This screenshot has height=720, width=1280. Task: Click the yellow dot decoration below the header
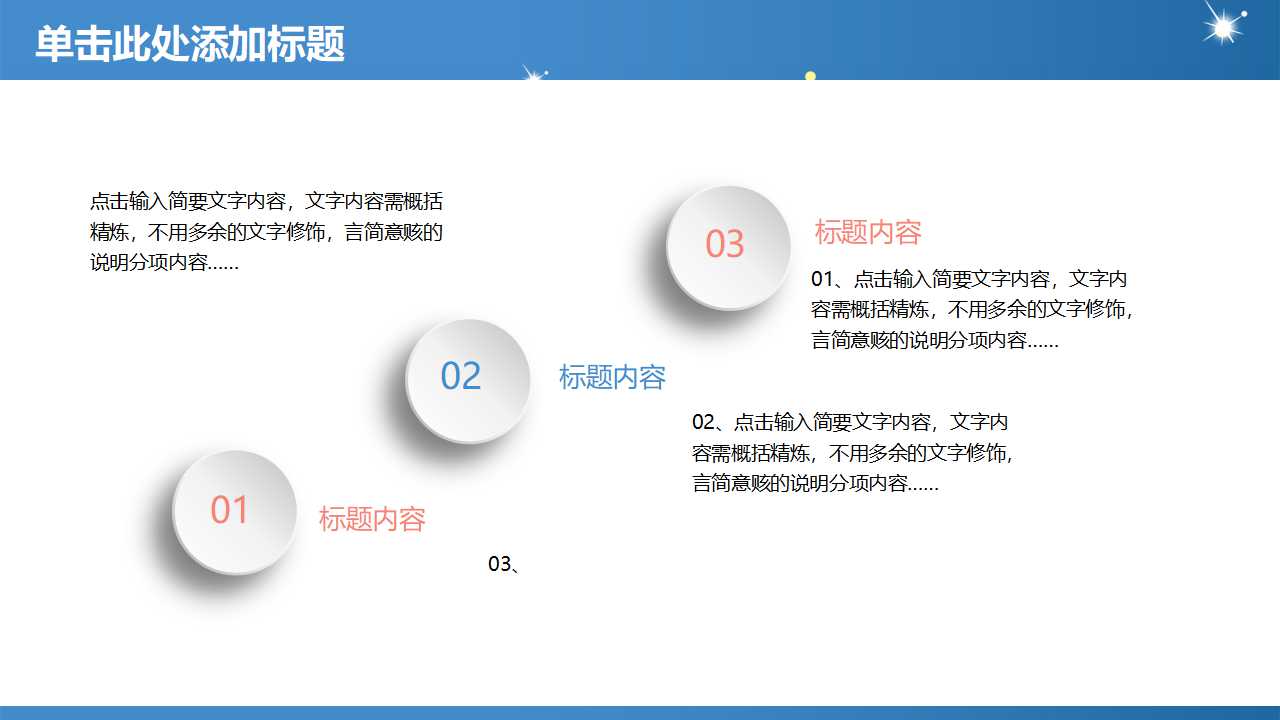(812, 78)
